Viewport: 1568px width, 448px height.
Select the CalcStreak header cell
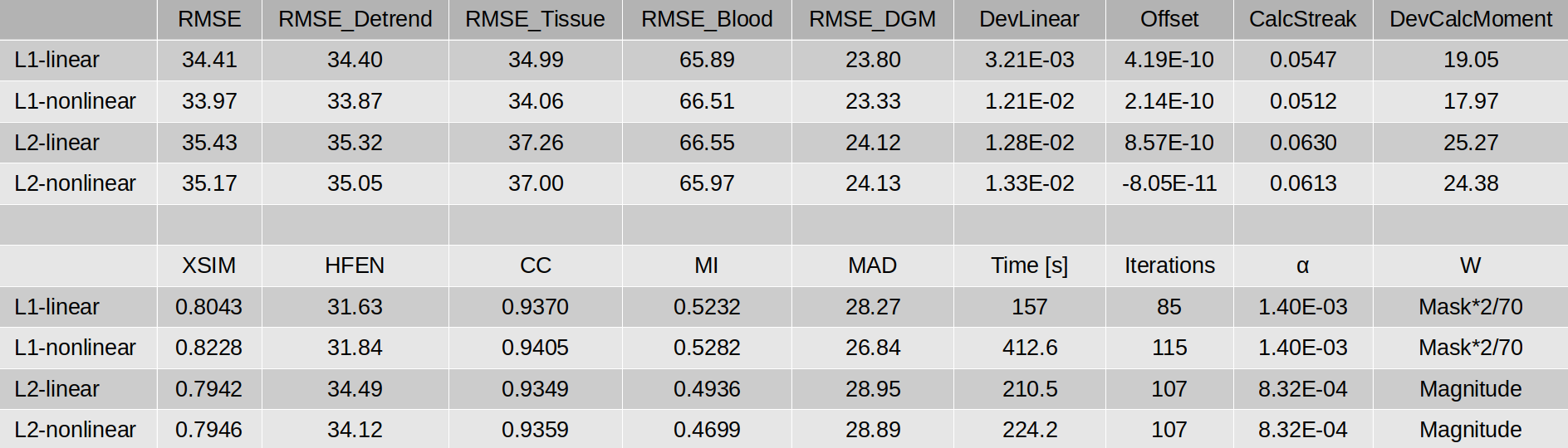[1302, 19]
